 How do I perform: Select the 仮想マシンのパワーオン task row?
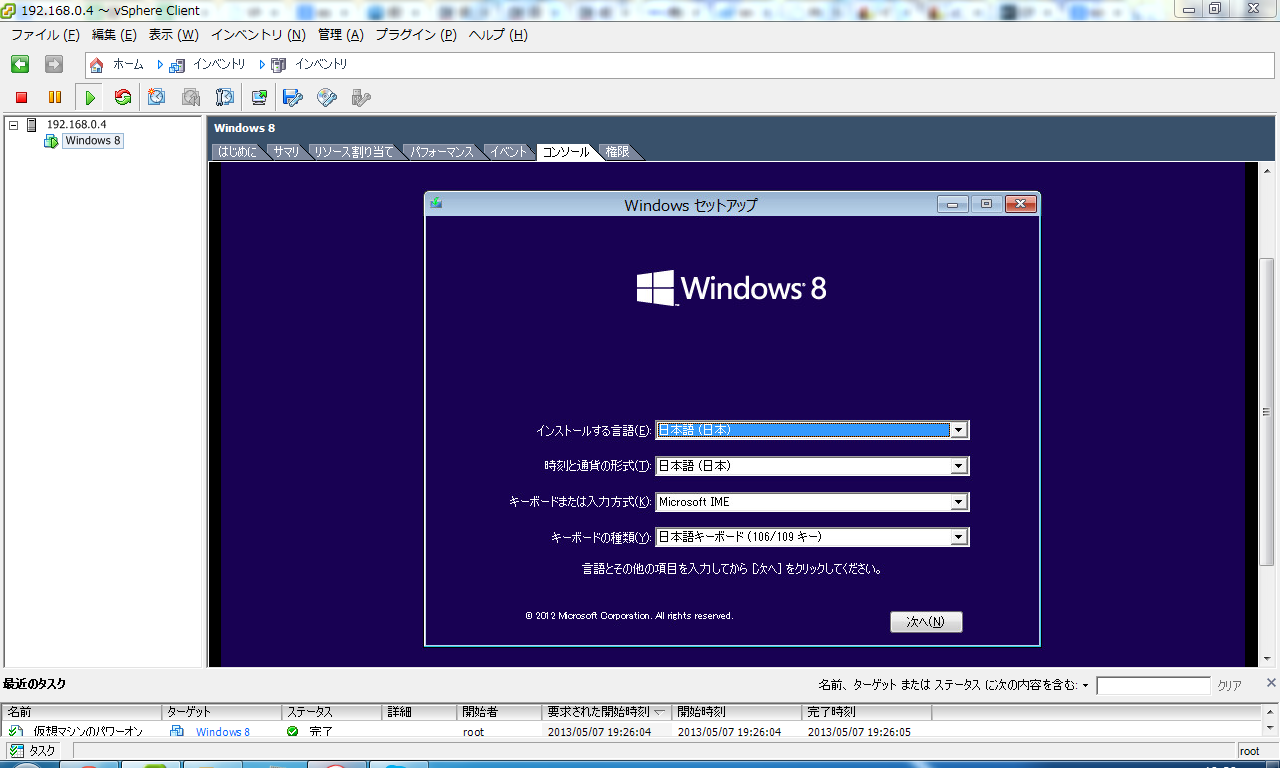point(630,731)
